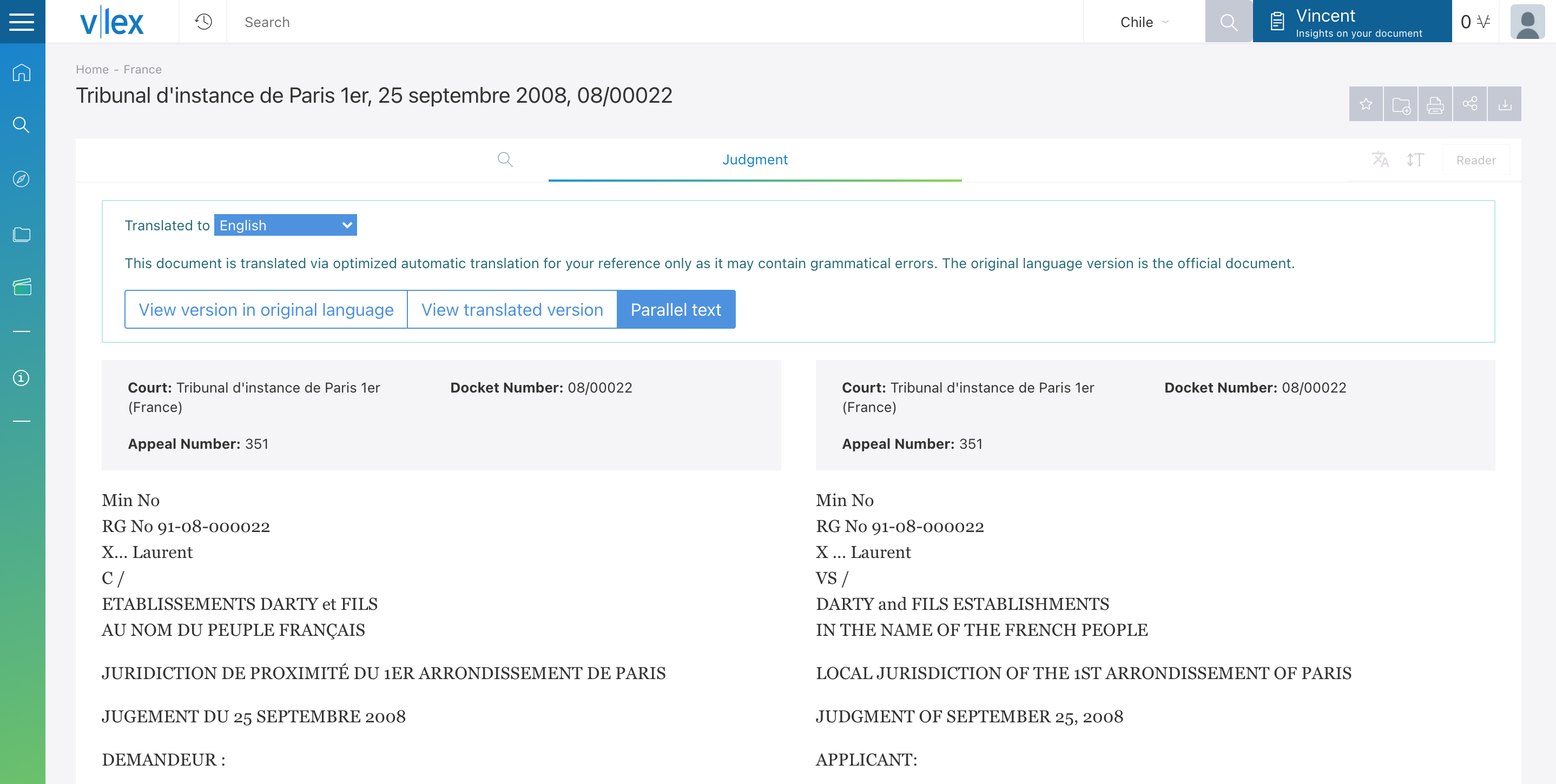Image resolution: width=1556 pixels, height=784 pixels.
Task: Download the document with the download icon
Action: [1505, 104]
